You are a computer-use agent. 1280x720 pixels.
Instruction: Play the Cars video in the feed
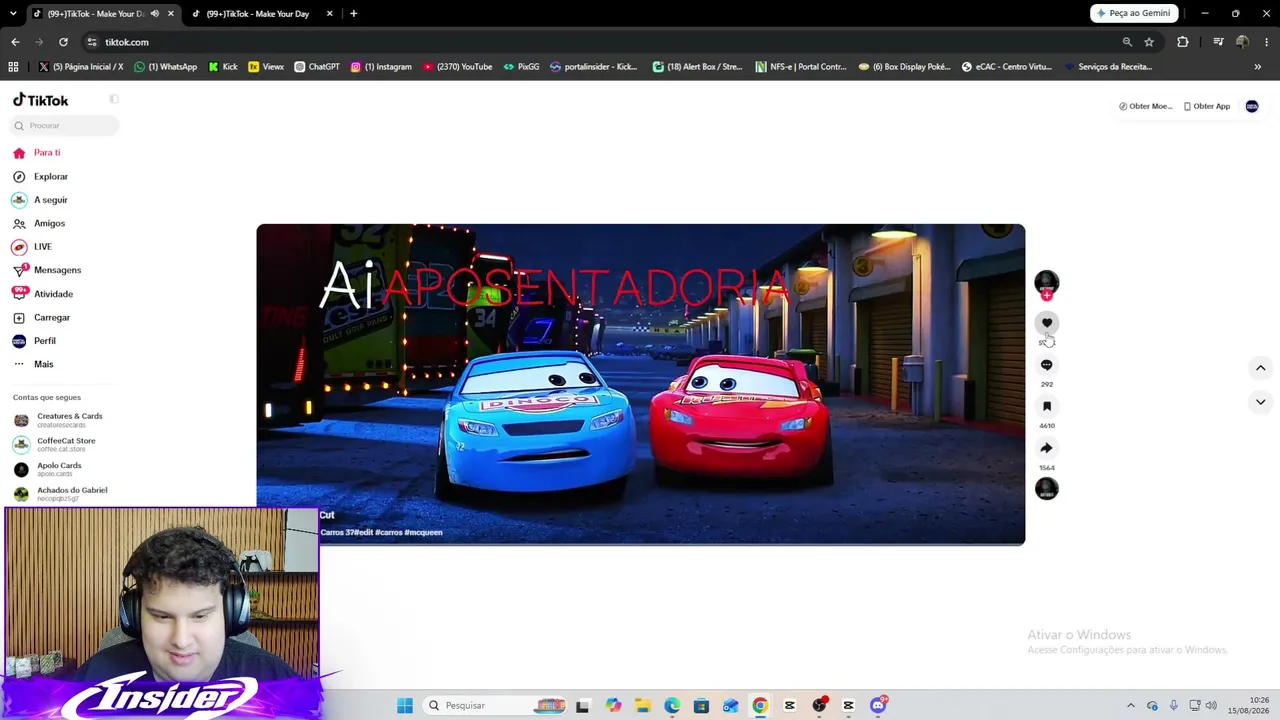pyautogui.click(x=640, y=384)
